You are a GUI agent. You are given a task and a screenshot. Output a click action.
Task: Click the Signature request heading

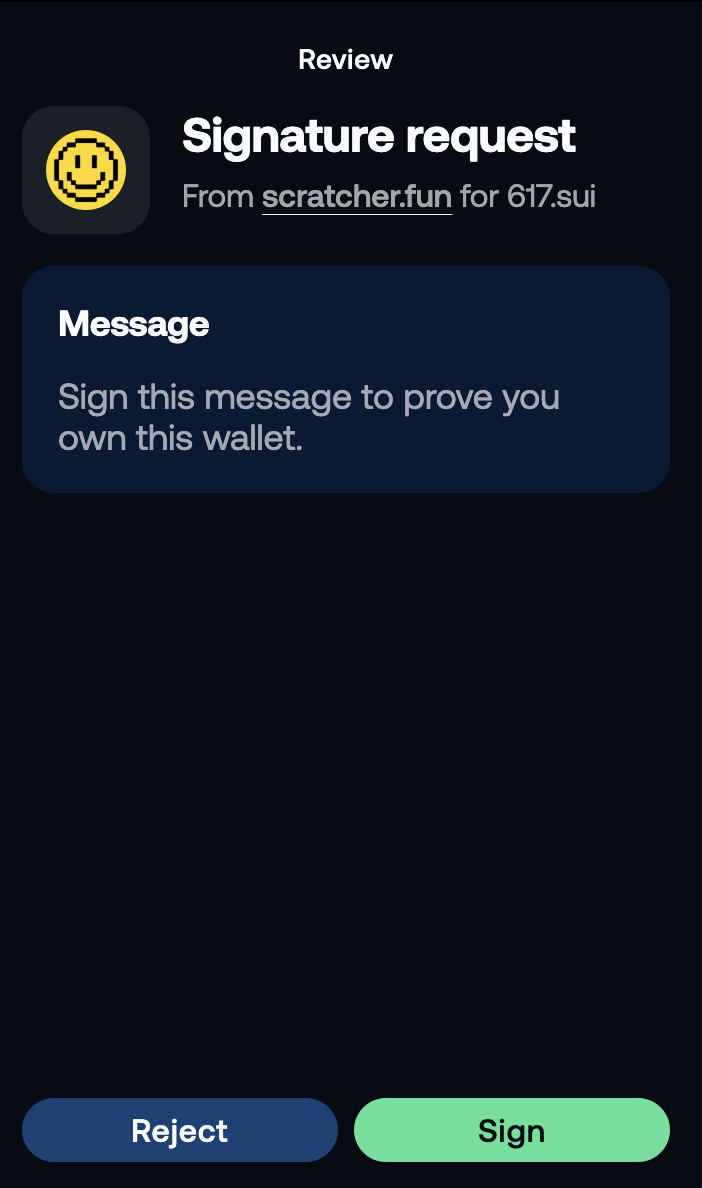379,137
